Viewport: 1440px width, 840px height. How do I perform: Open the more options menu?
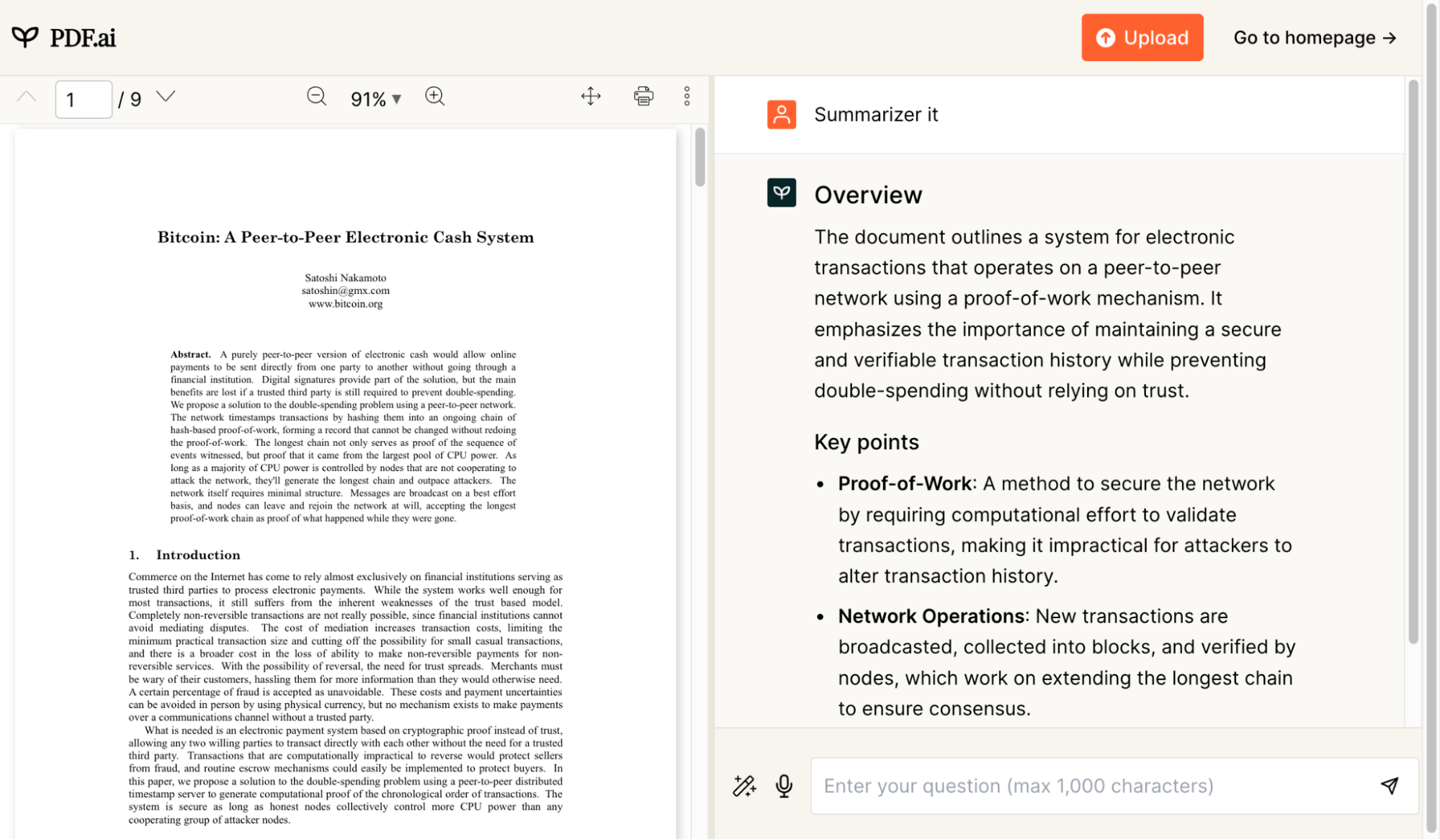(687, 97)
